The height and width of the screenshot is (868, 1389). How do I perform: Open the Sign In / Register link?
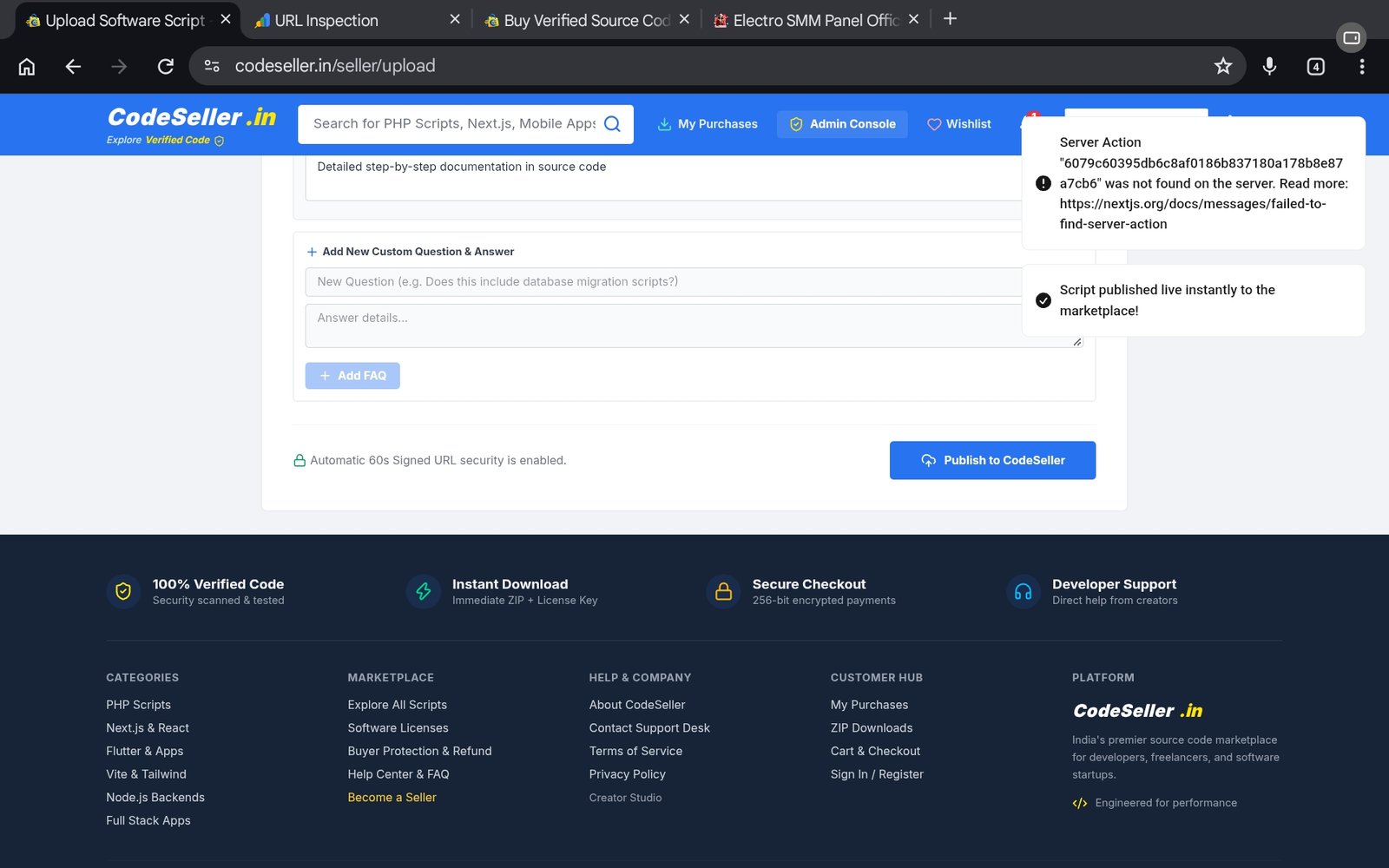click(x=877, y=774)
